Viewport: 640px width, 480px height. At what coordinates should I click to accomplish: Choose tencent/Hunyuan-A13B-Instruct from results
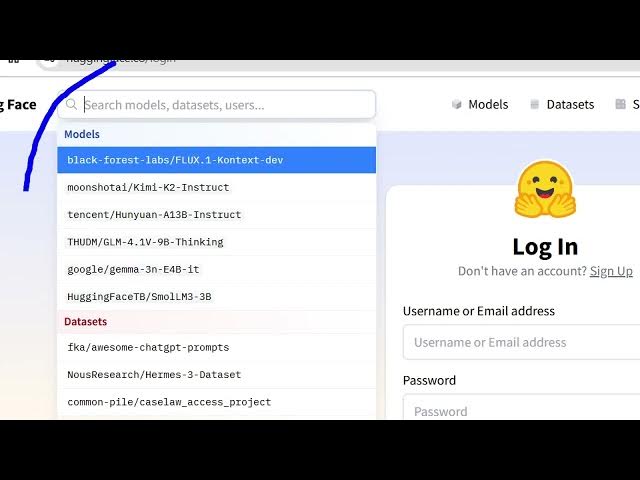pos(217,215)
